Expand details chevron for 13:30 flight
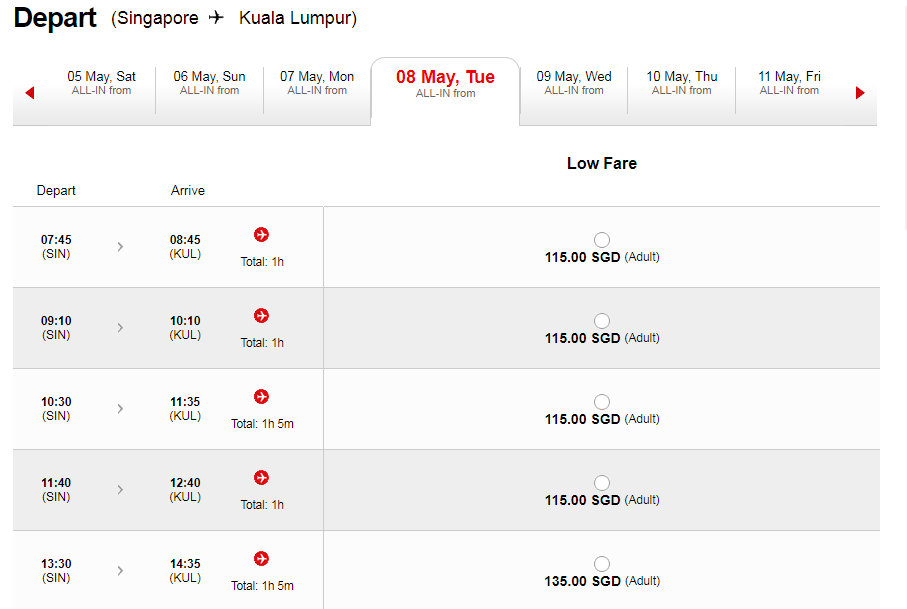907x609 pixels. coord(120,570)
